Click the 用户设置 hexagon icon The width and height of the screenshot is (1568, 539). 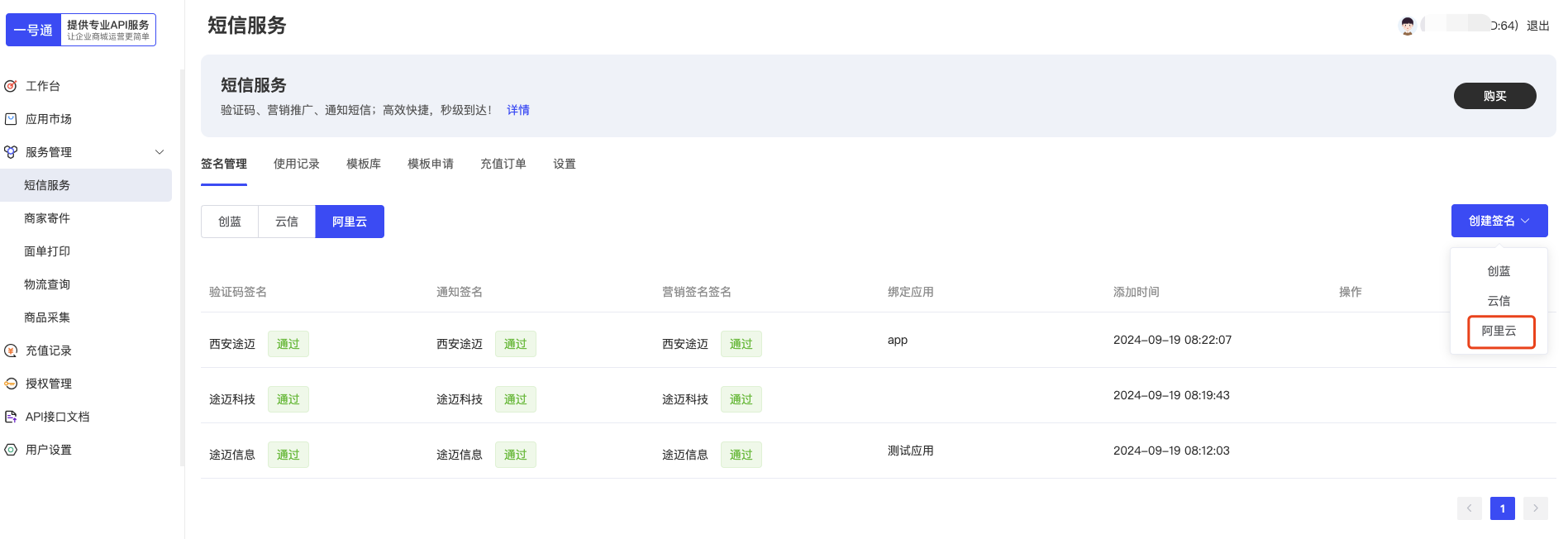pos(11,450)
